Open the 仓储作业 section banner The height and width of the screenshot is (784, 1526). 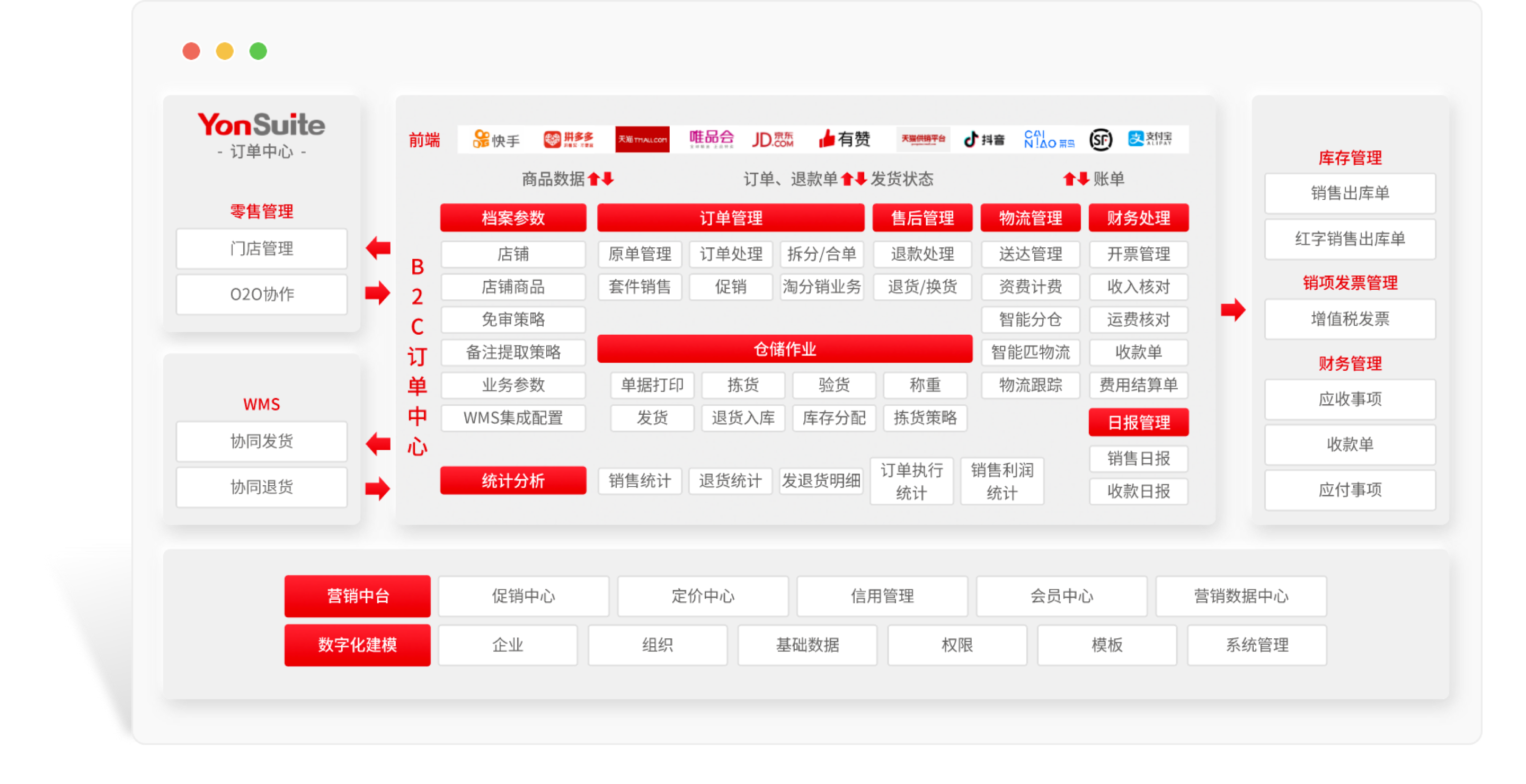coord(784,350)
